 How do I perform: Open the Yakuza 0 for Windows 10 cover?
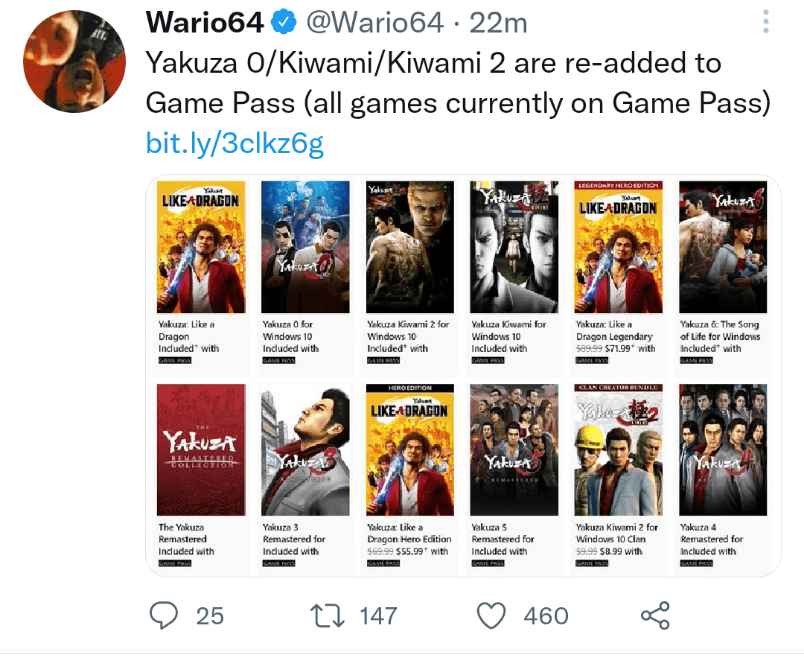[x=305, y=245]
